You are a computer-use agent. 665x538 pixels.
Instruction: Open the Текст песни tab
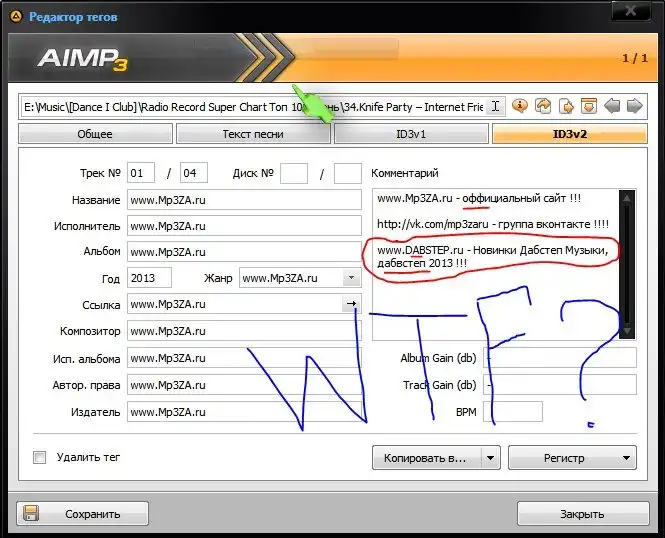(x=252, y=134)
